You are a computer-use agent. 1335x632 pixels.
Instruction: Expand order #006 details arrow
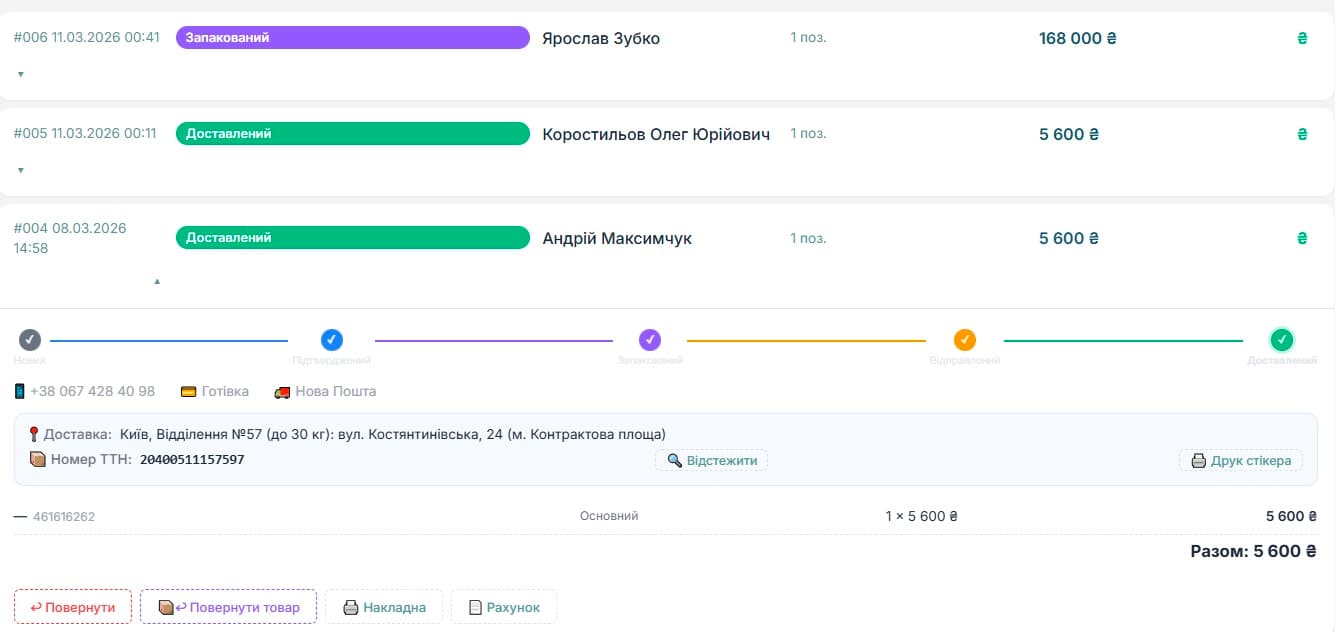coord(20,74)
